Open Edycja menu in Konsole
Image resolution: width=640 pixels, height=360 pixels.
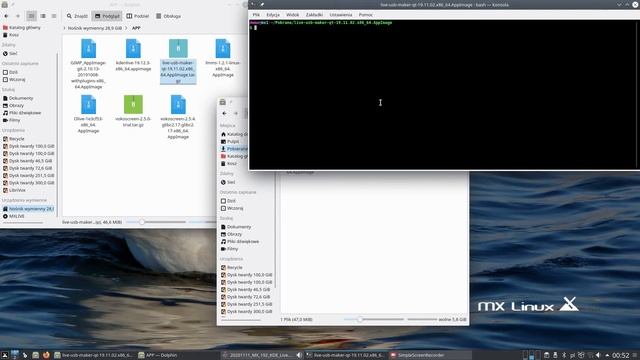coord(273,15)
